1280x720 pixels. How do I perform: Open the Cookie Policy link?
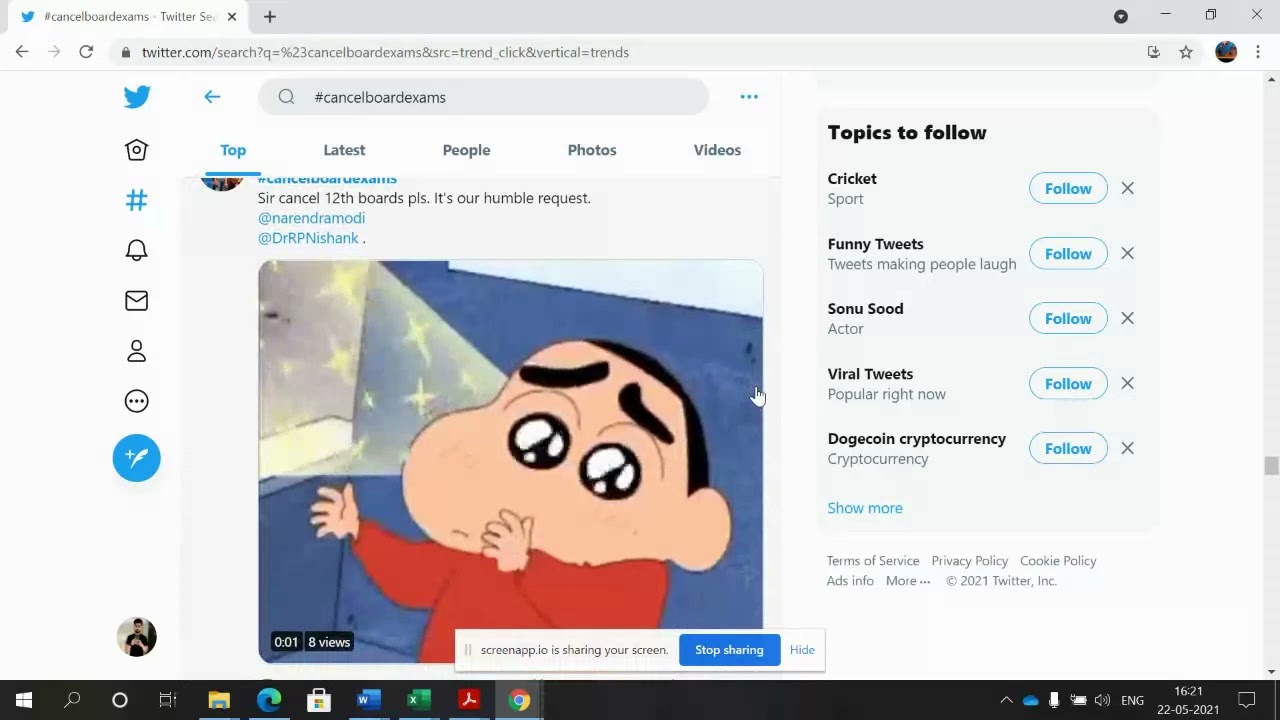tap(1058, 561)
